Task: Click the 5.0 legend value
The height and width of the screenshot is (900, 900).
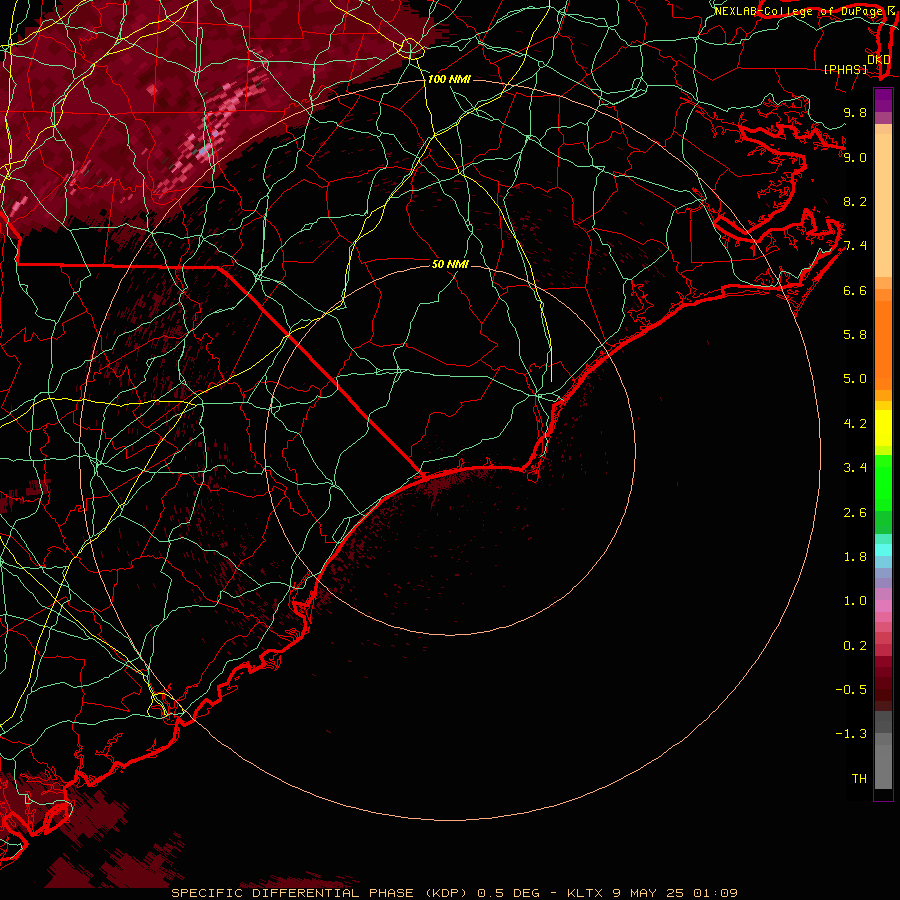Action: [x=855, y=379]
